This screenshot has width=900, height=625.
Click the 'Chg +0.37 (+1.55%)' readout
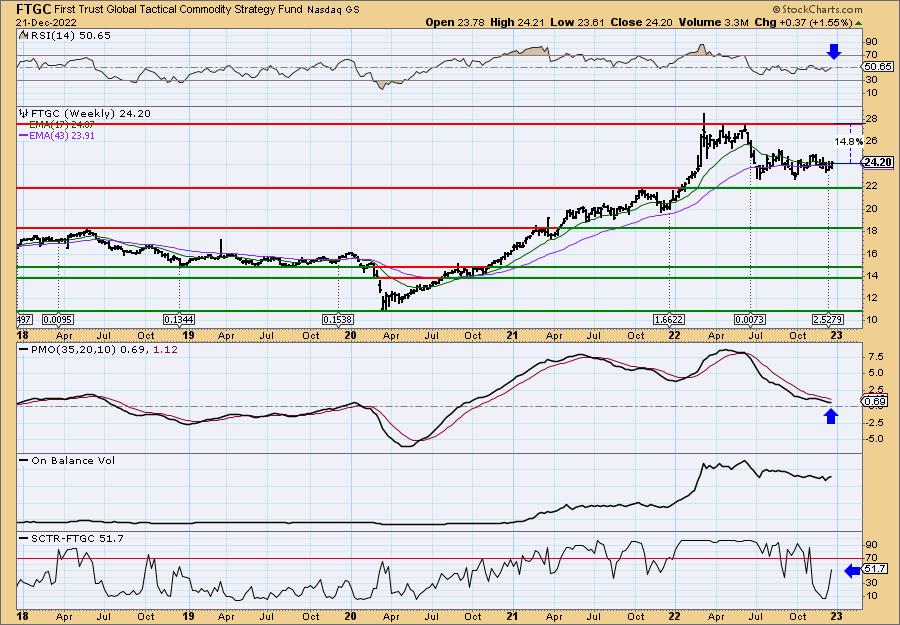[803, 22]
